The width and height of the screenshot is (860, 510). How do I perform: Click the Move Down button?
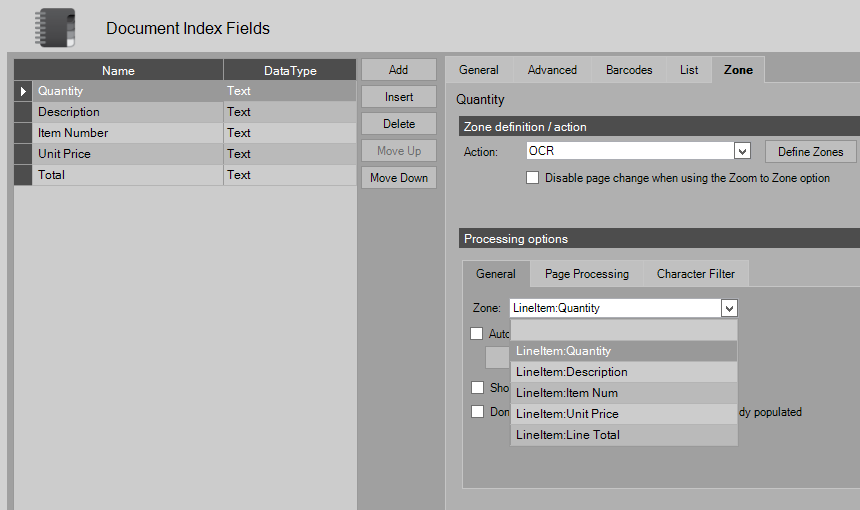pos(399,178)
